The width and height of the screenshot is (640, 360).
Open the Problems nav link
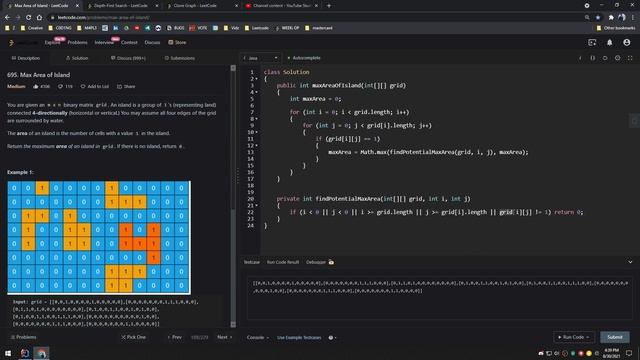click(77, 42)
